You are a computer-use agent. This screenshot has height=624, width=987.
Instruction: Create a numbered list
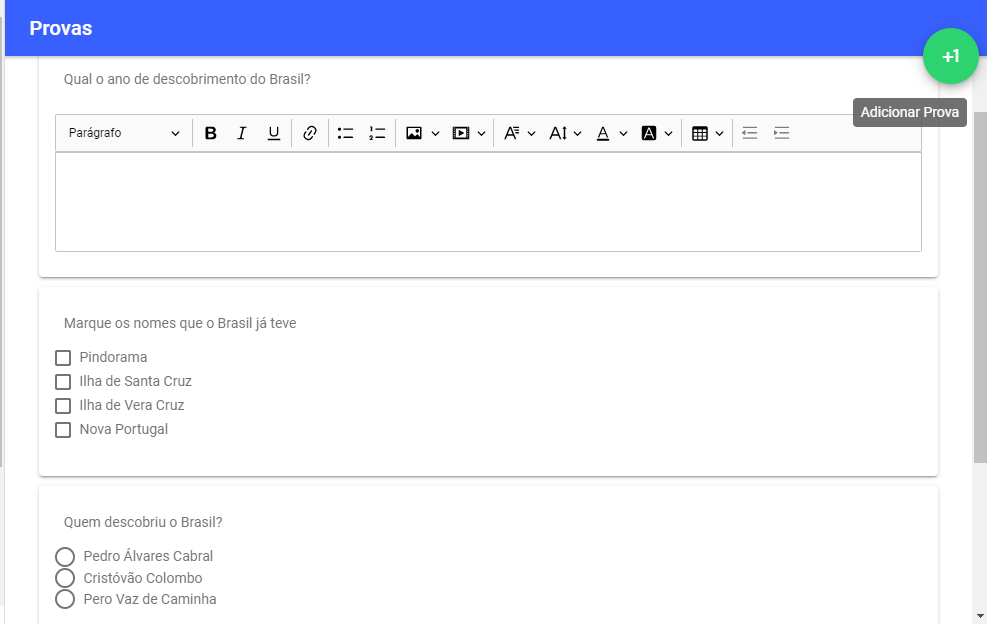(377, 133)
